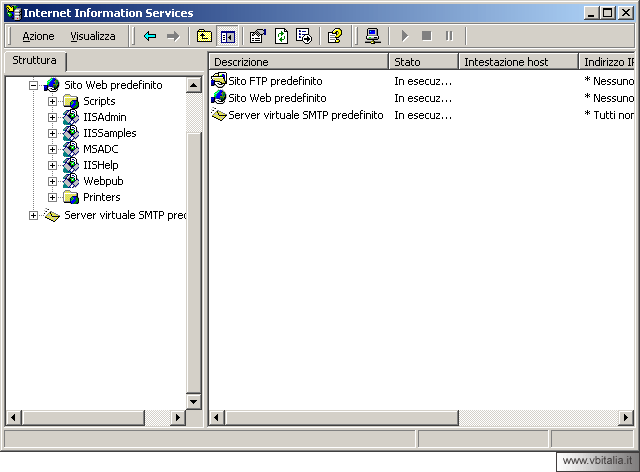Click the IISSamples application icon in the tree
Viewport: 640px width, 472px height.
coord(71,133)
